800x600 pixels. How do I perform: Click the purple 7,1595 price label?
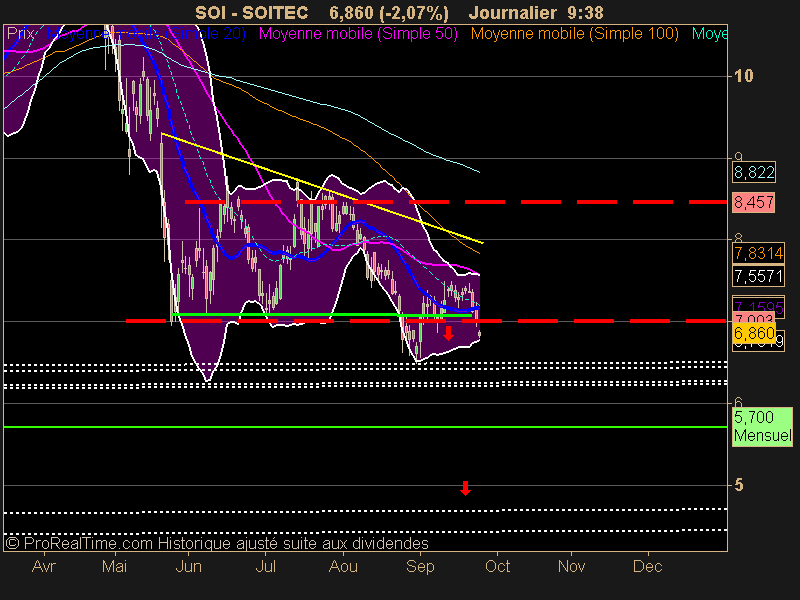758,306
